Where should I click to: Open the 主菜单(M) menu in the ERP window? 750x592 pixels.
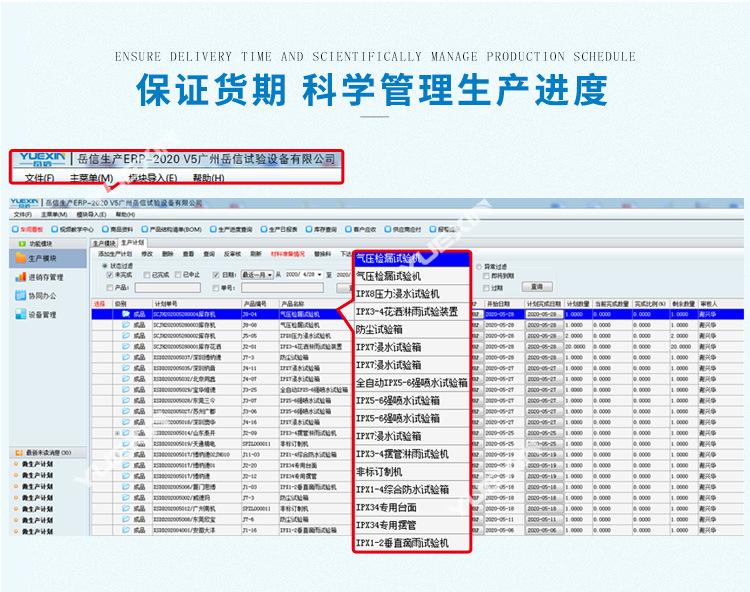coord(54,215)
